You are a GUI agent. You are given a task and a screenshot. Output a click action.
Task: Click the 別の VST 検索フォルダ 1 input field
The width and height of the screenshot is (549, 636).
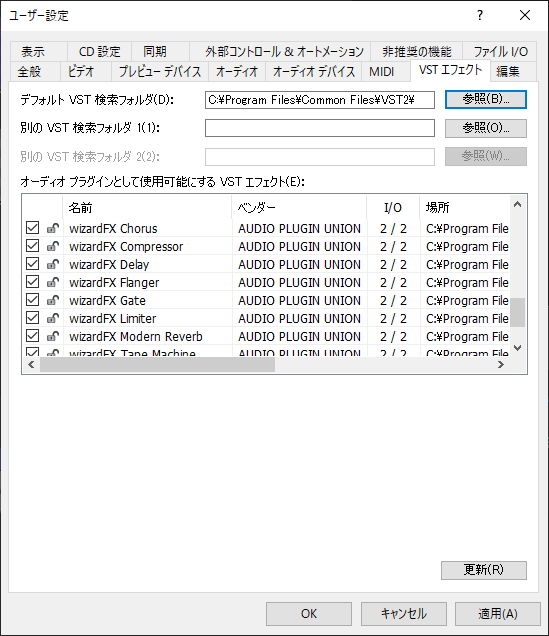[x=320, y=128]
